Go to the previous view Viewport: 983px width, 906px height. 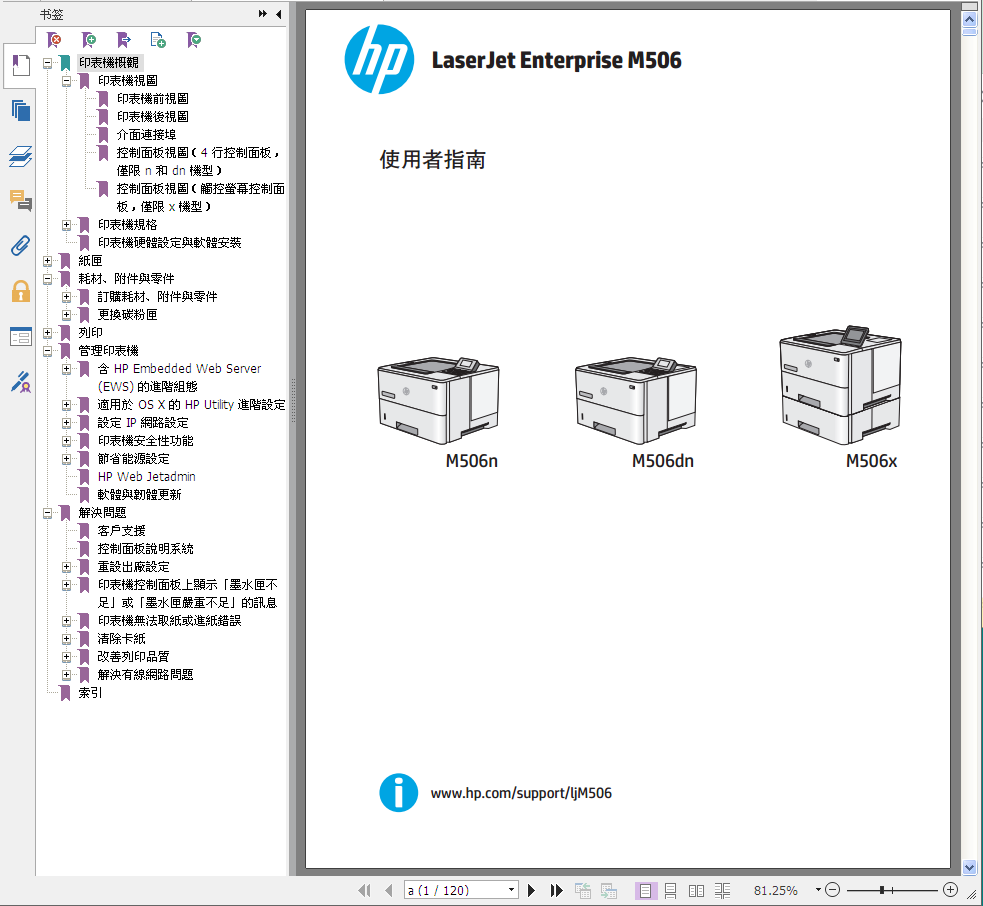pyautogui.click(x=583, y=890)
